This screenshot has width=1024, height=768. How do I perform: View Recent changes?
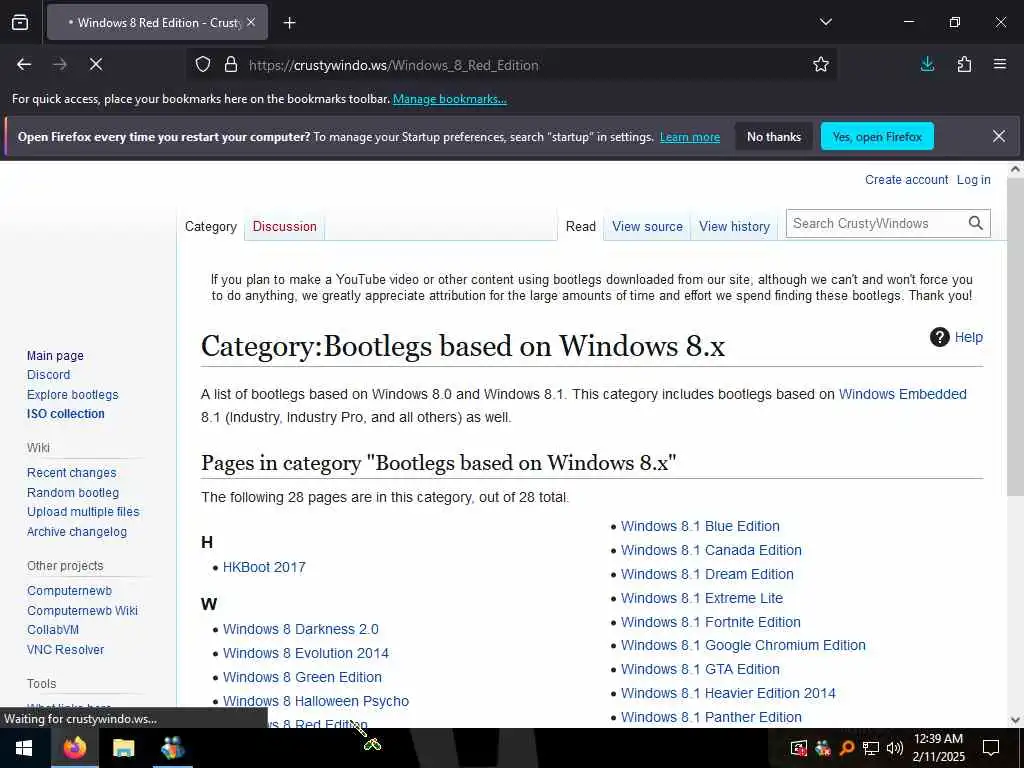point(72,473)
